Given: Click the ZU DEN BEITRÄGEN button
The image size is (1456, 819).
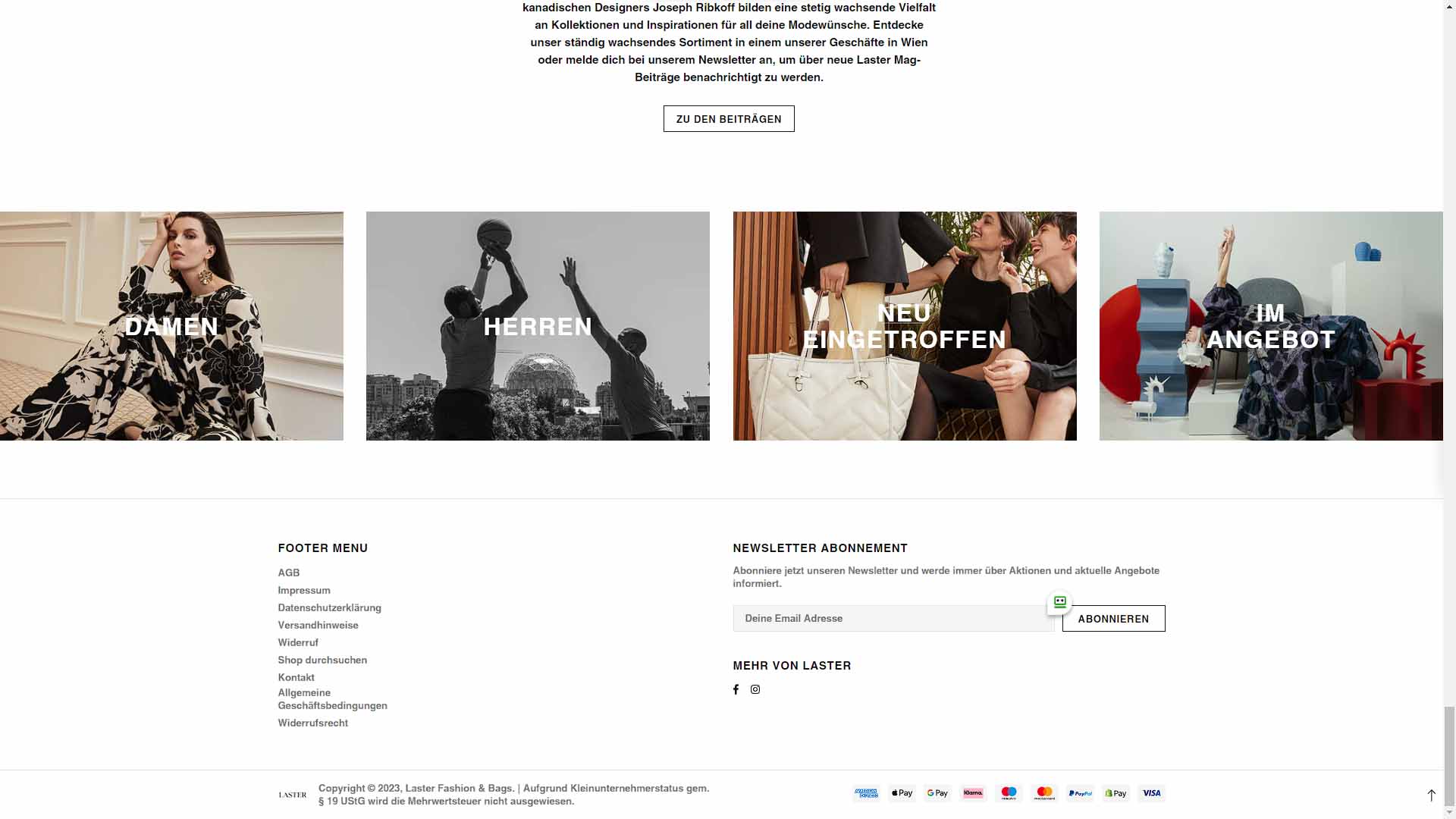Looking at the screenshot, I should point(729,119).
